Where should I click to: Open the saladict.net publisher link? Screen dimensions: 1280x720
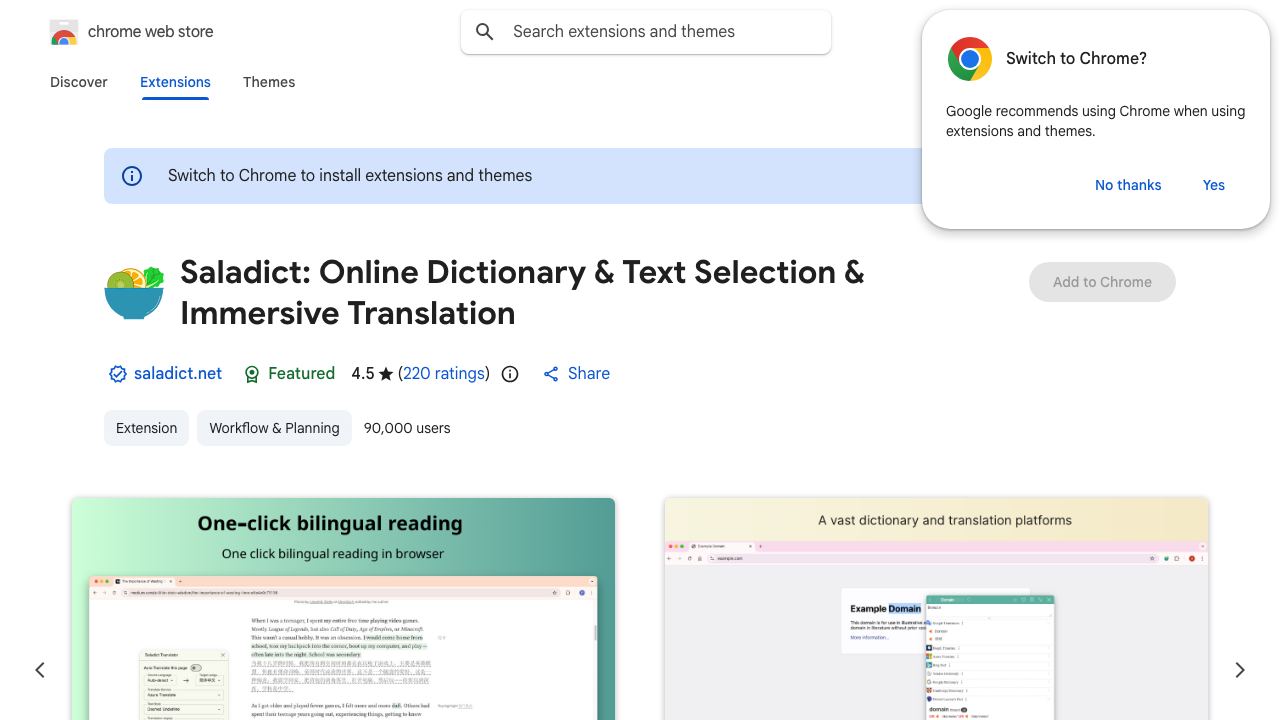coord(178,374)
